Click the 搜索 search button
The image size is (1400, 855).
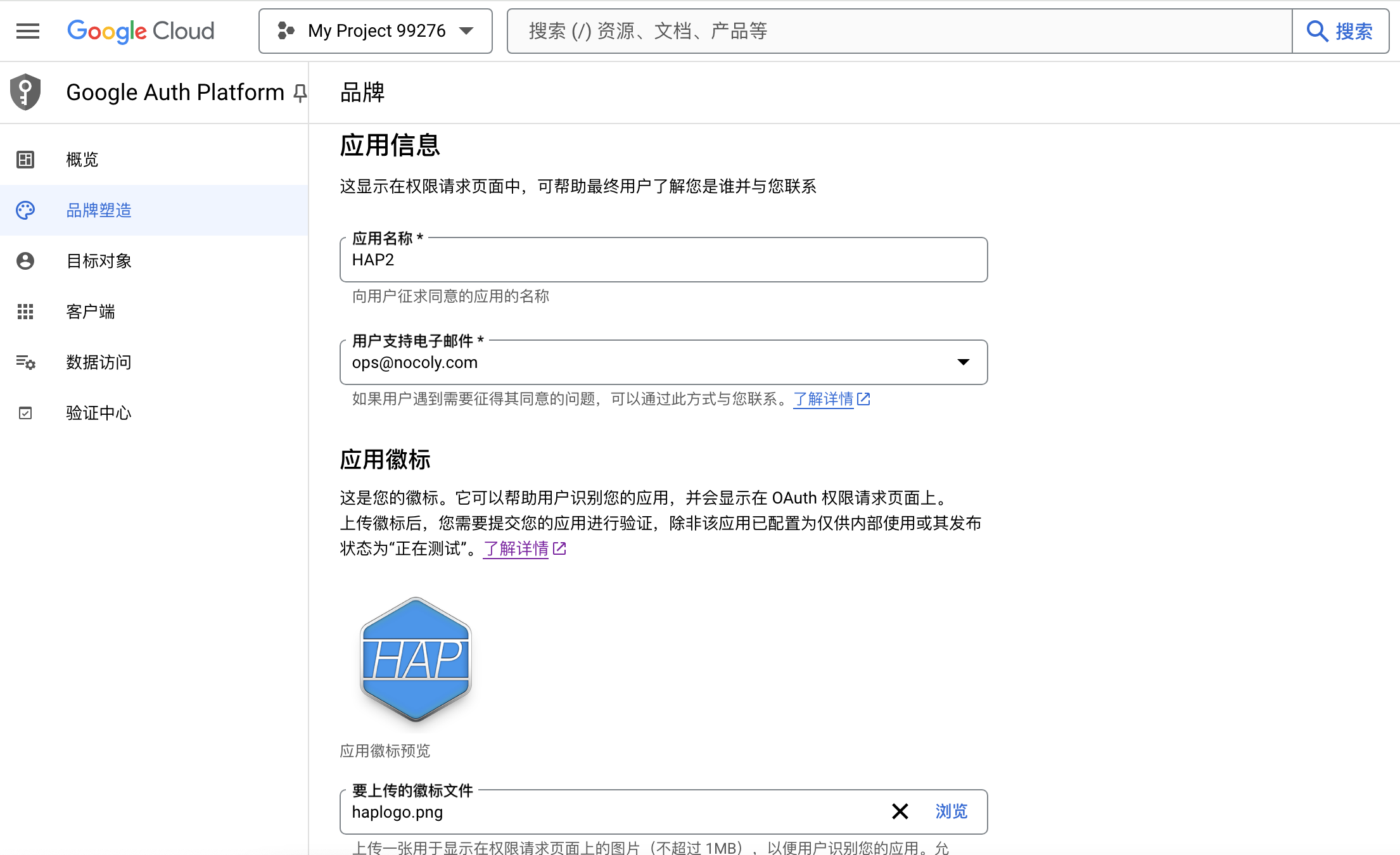pyautogui.click(x=1340, y=31)
